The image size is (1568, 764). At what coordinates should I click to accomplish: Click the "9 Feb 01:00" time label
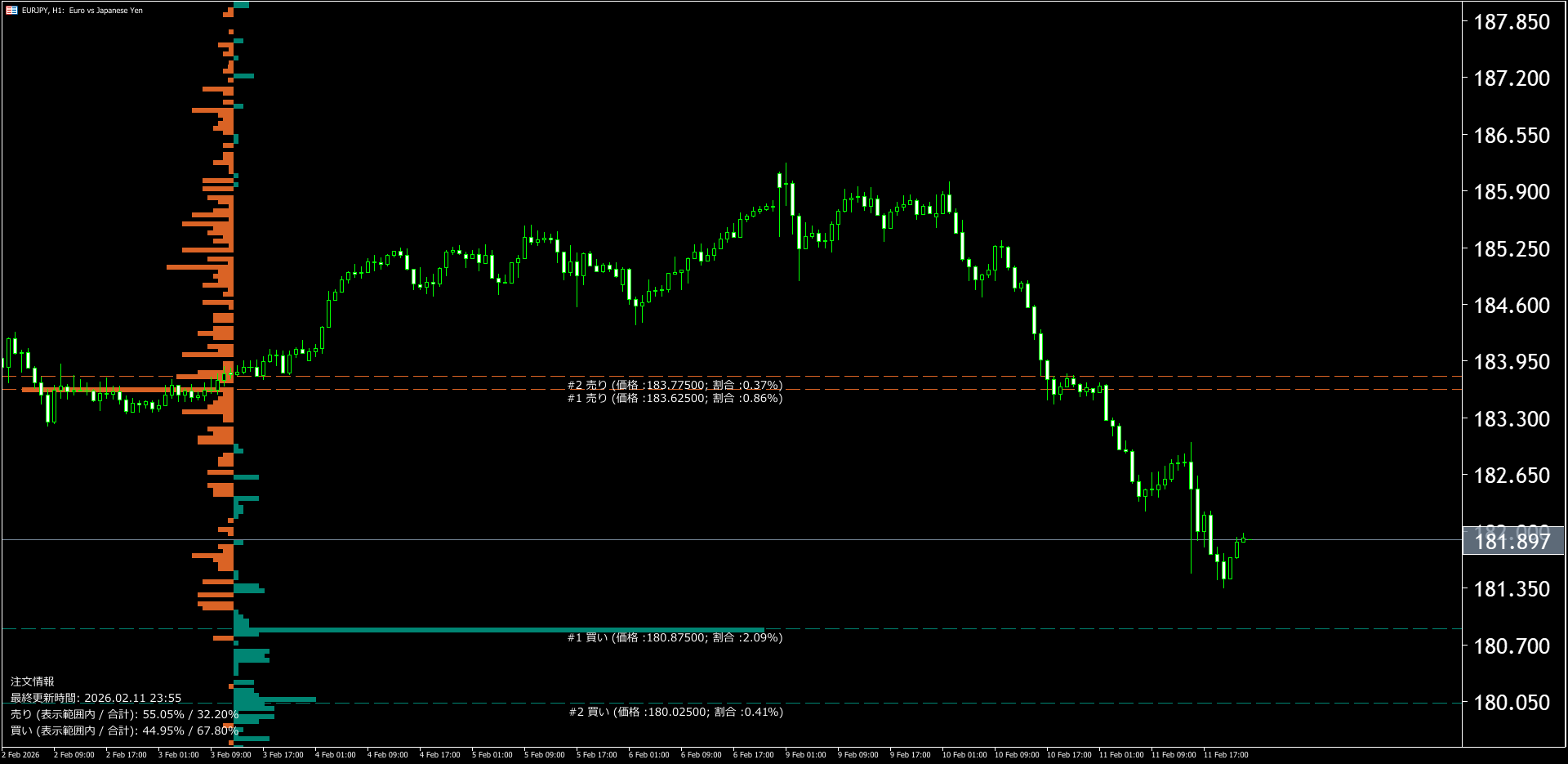click(805, 755)
